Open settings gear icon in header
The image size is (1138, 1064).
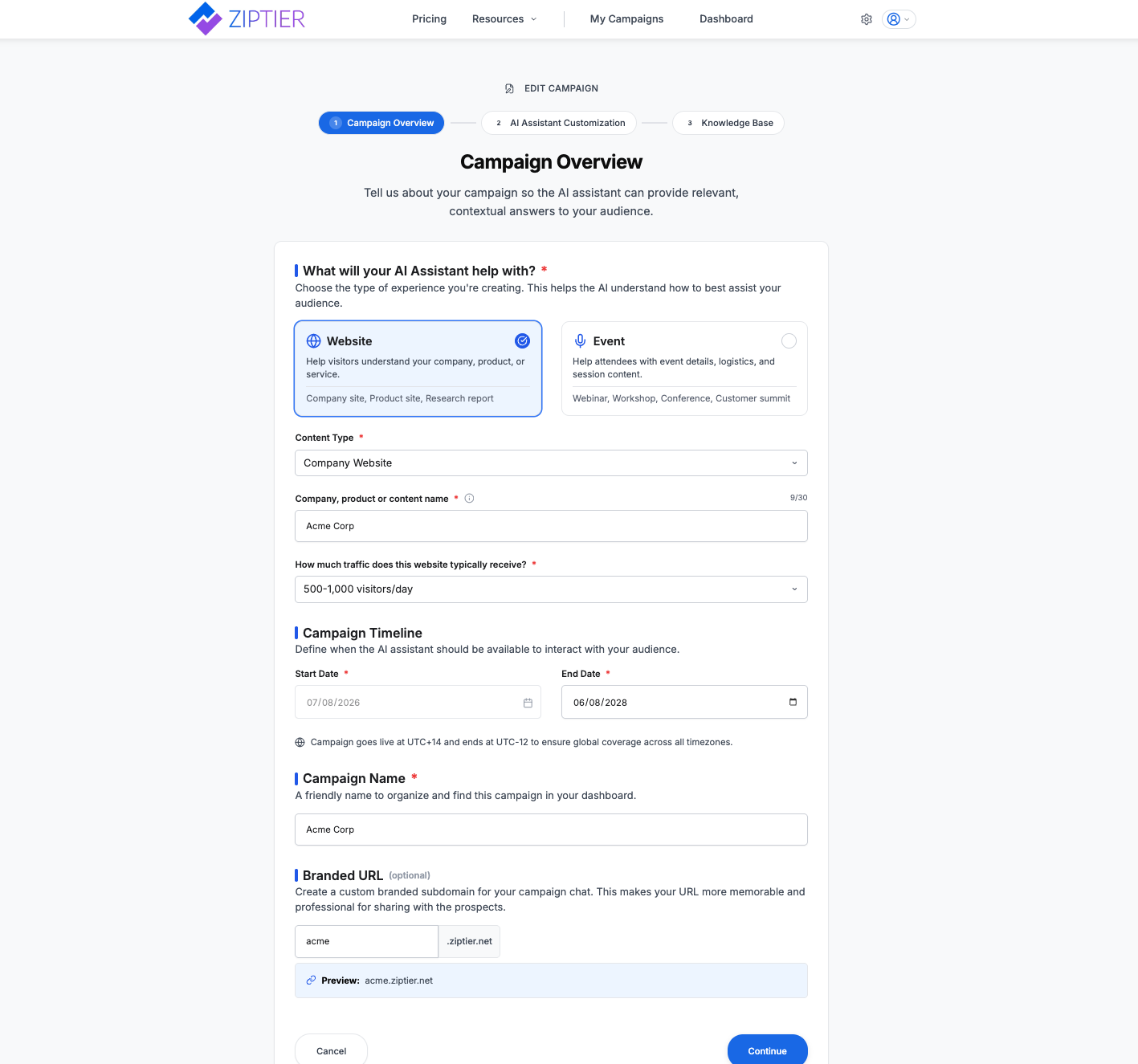867,19
